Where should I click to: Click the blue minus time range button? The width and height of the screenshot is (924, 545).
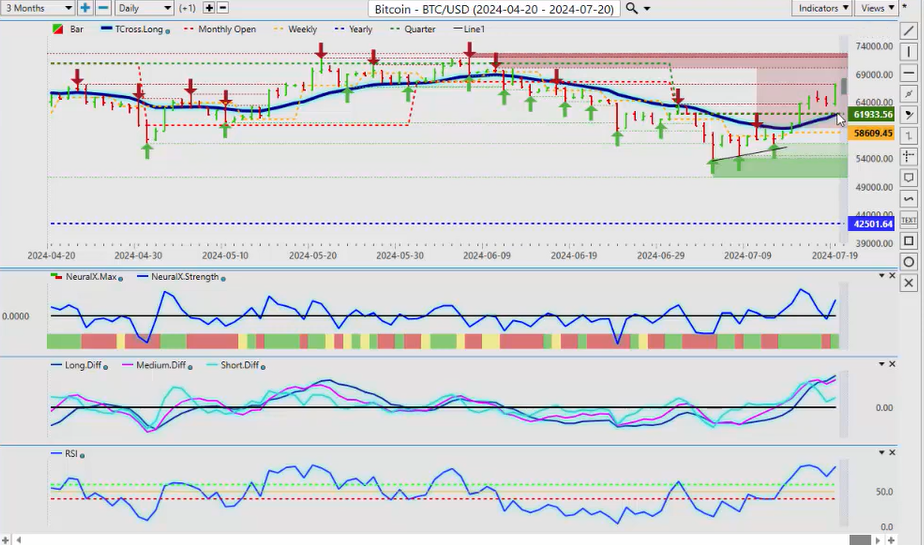coord(103,8)
